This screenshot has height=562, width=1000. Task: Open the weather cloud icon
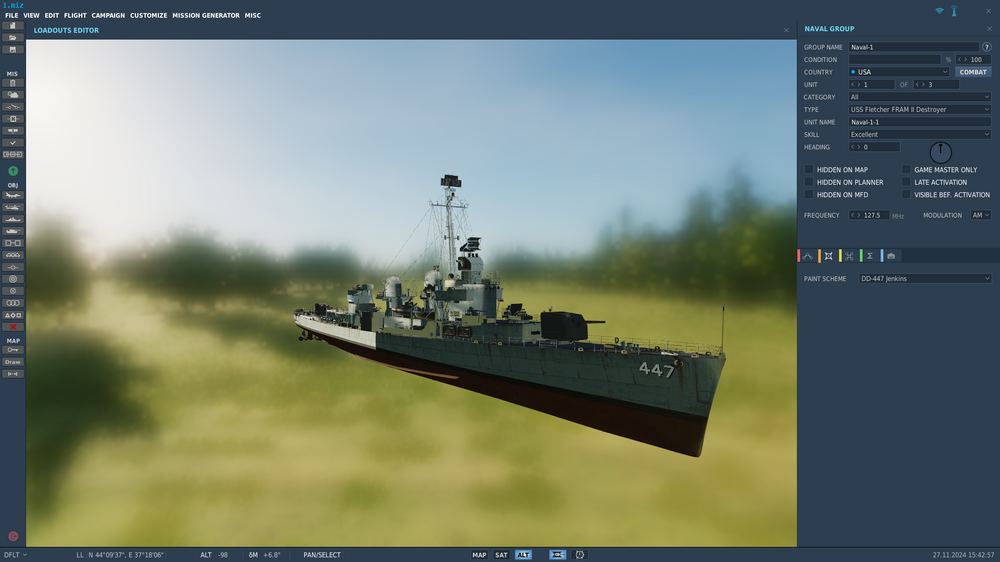[x=12, y=95]
